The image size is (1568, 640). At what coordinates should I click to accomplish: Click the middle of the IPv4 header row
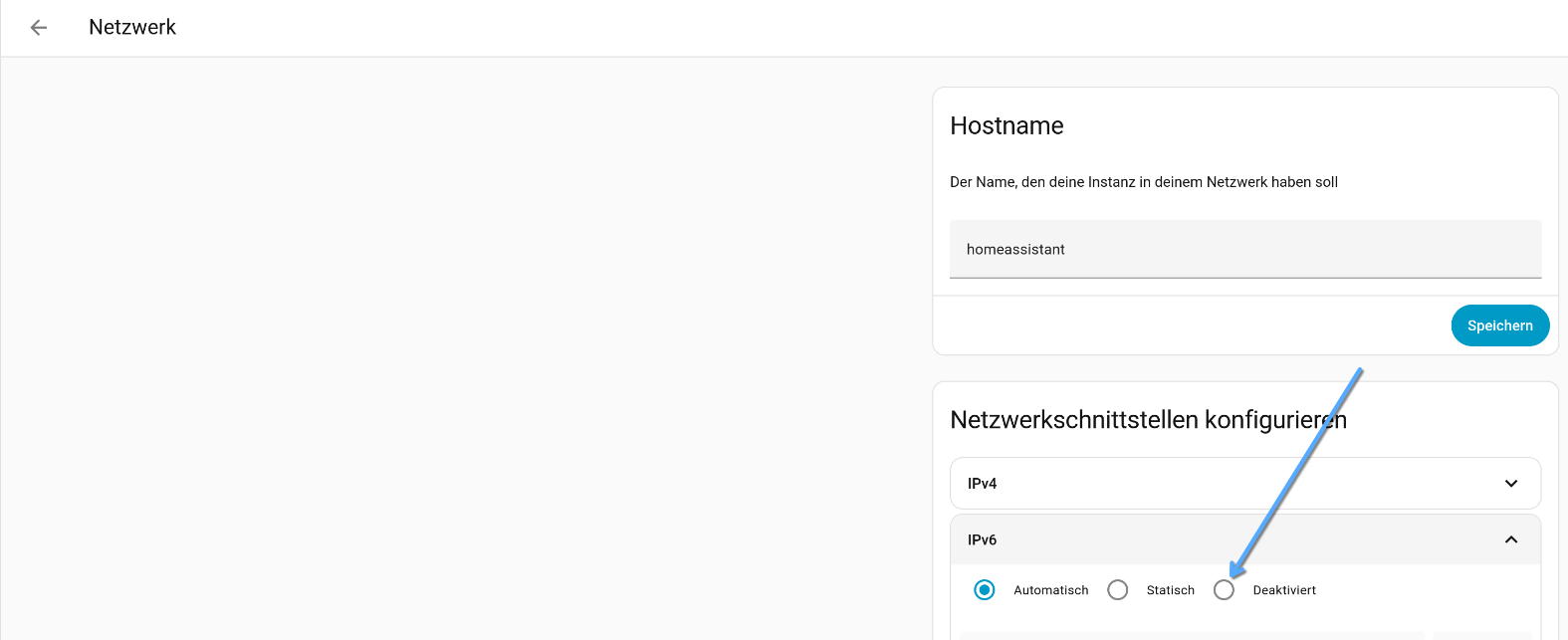[1244, 484]
